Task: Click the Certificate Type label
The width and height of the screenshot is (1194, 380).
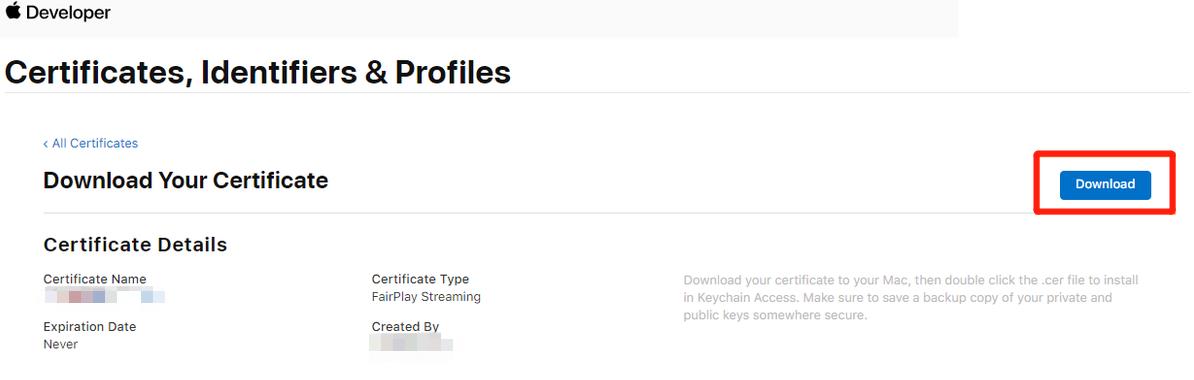Action: click(420, 279)
